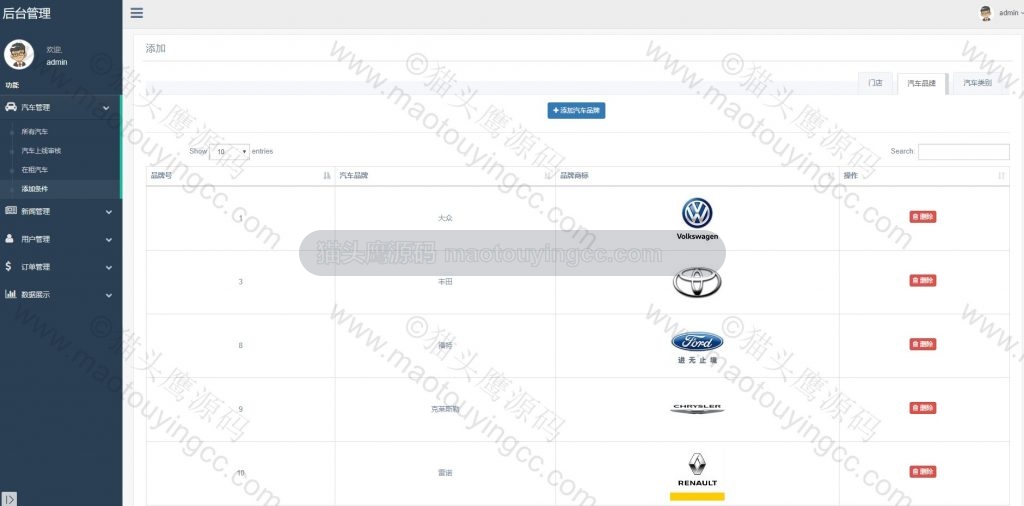Viewport: 1024px width, 506px height.
Task: Expand the 用户管理 menu chevron
Action: (x=108, y=240)
